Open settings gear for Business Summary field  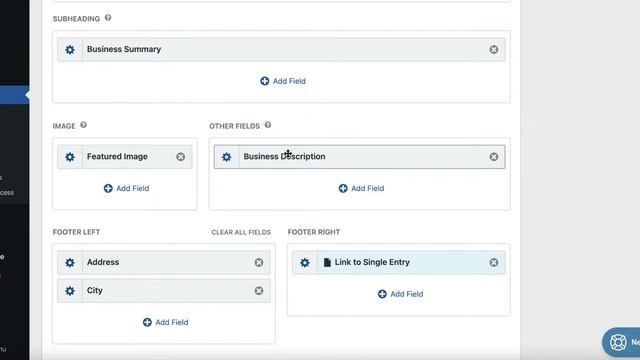click(70, 50)
